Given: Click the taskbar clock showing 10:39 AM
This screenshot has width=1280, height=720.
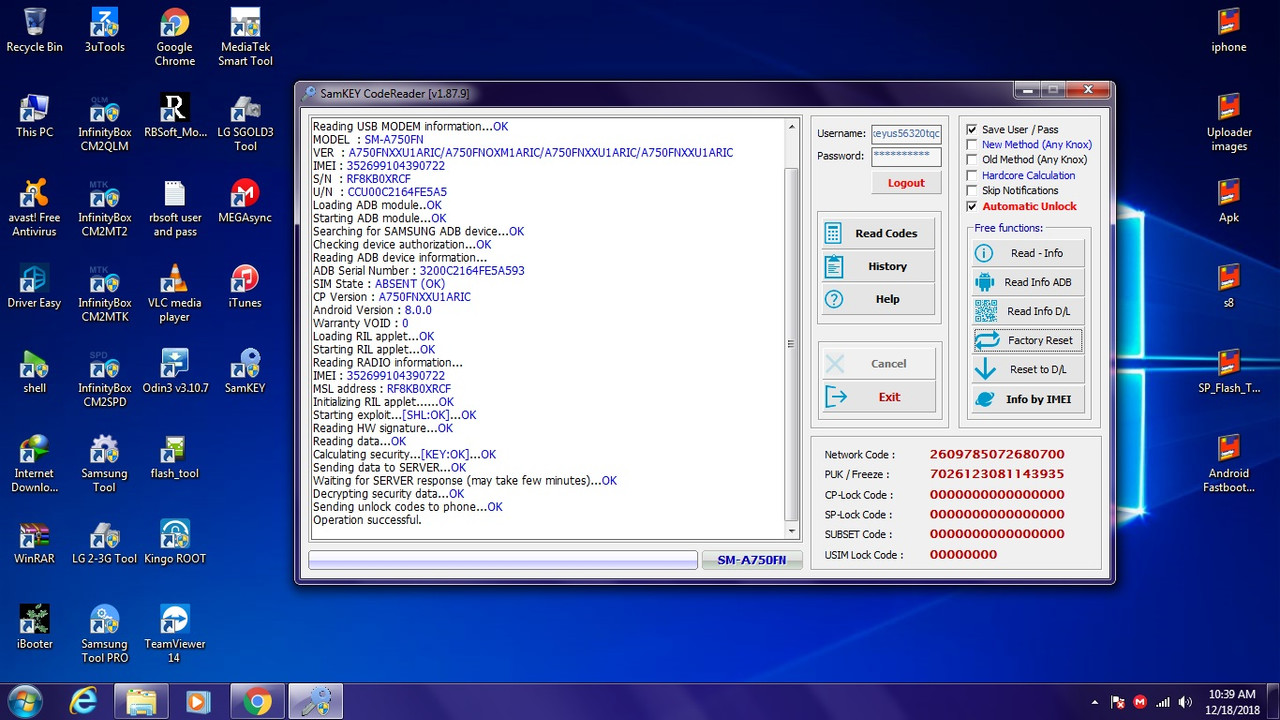Looking at the screenshot, I should (1232, 701).
